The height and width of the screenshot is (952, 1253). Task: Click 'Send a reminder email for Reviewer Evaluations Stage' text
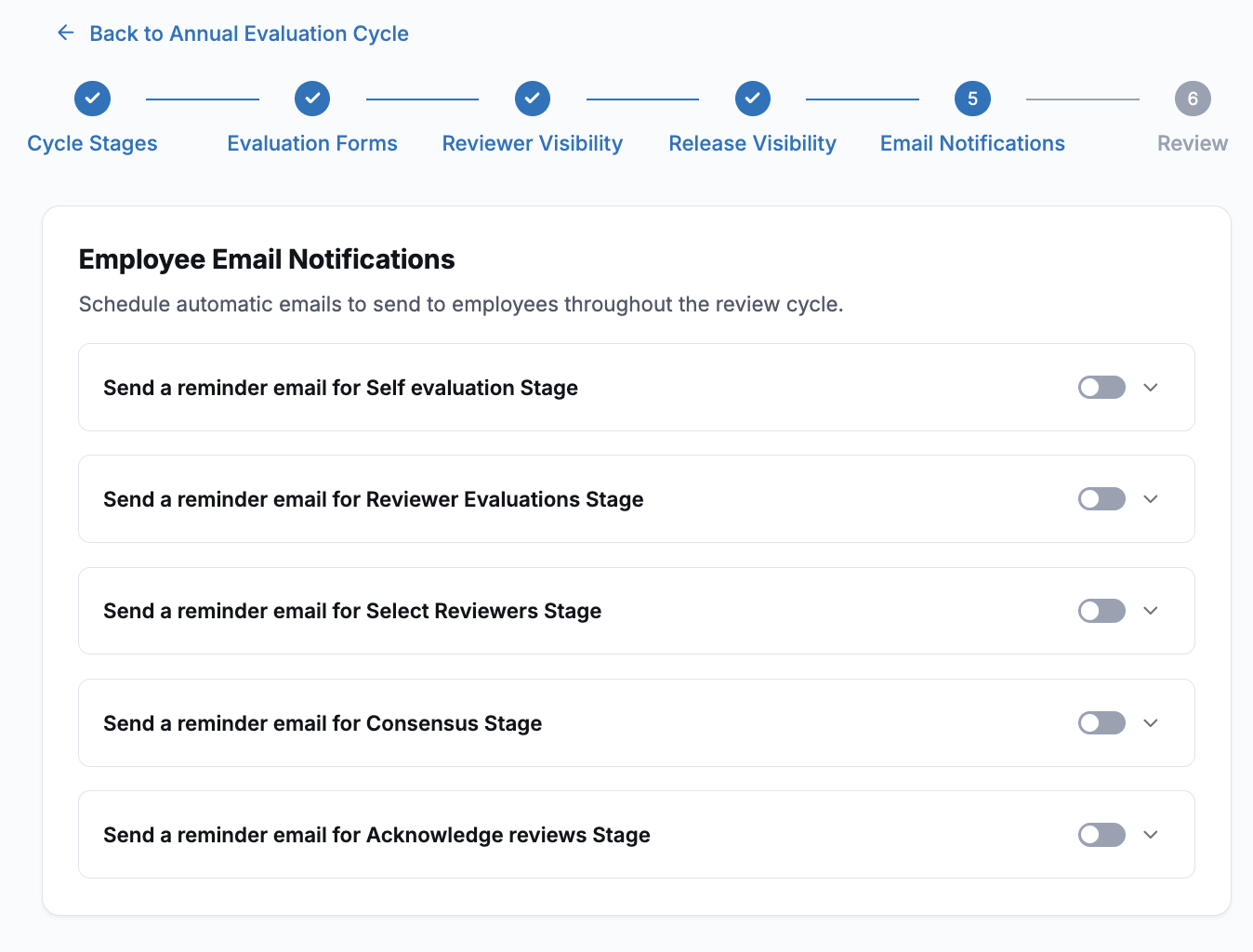(x=373, y=499)
